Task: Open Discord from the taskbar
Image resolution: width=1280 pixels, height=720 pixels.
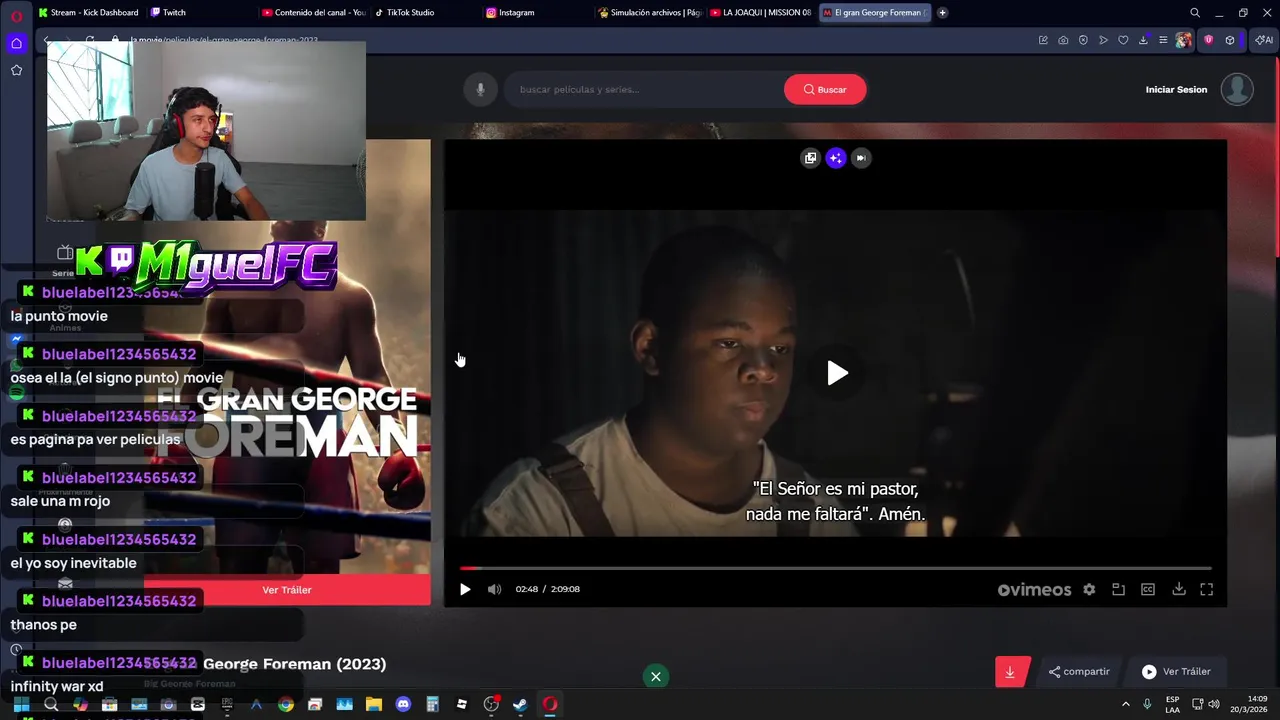Action: pos(403,704)
